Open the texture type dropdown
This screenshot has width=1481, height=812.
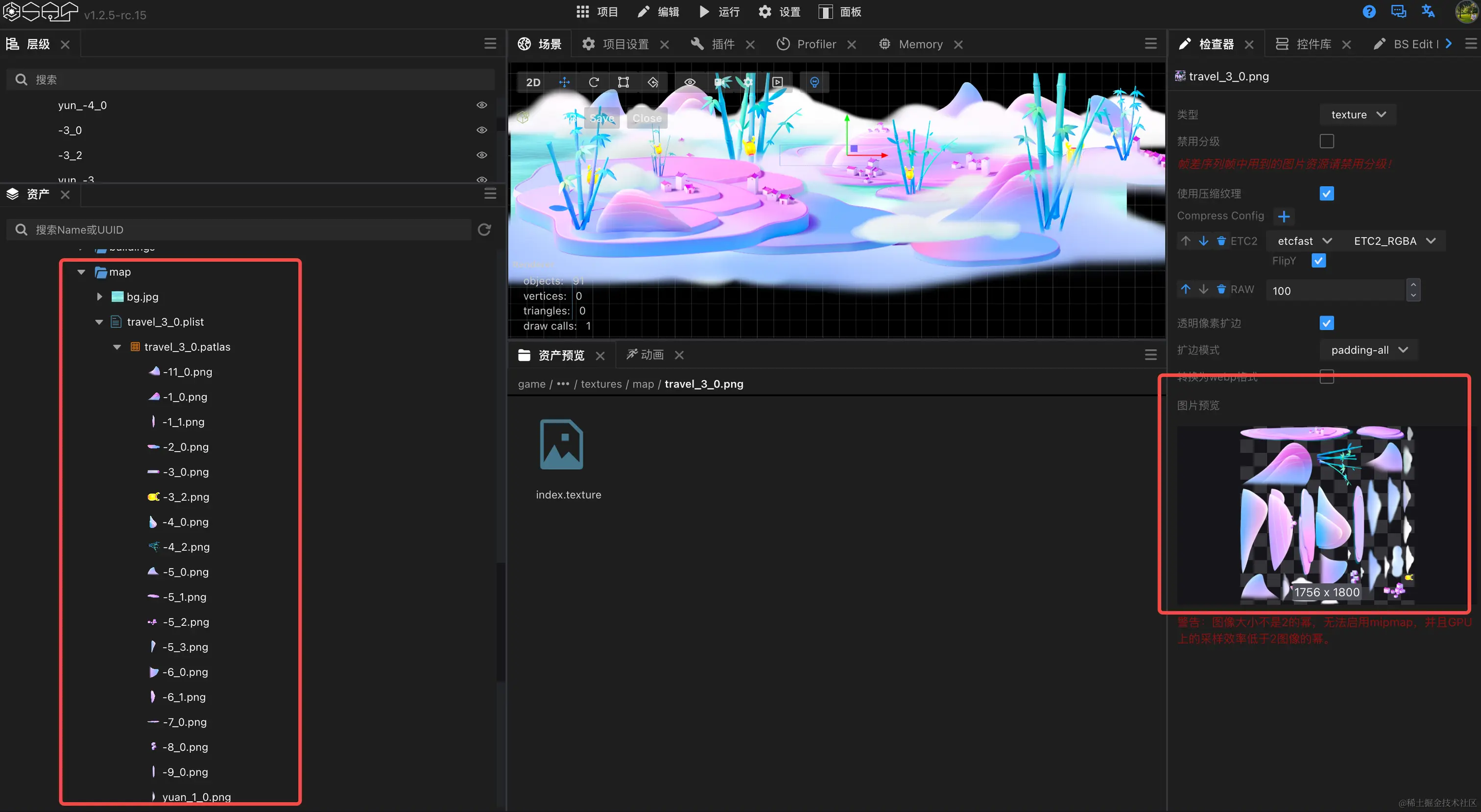pyautogui.click(x=1358, y=115)
